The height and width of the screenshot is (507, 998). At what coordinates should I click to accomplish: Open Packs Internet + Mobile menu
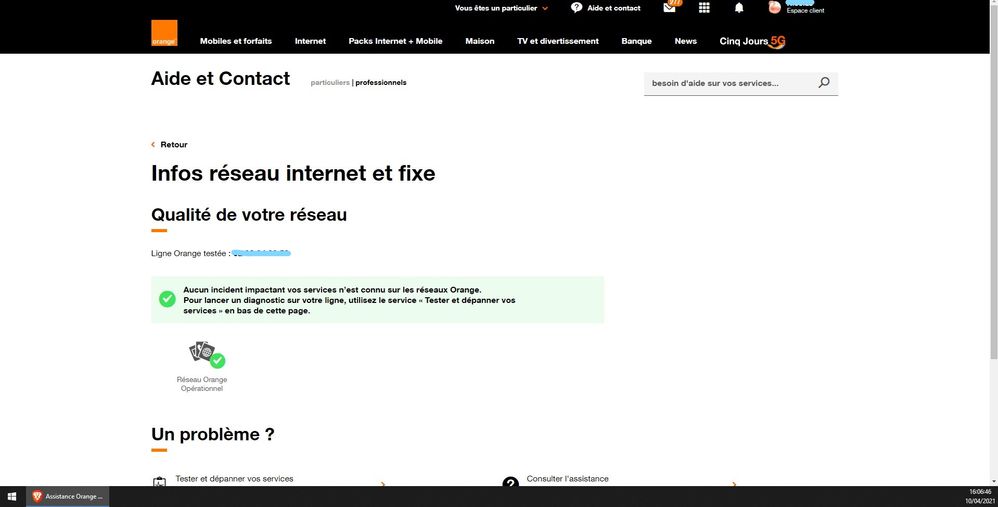[x=395, y=41]
